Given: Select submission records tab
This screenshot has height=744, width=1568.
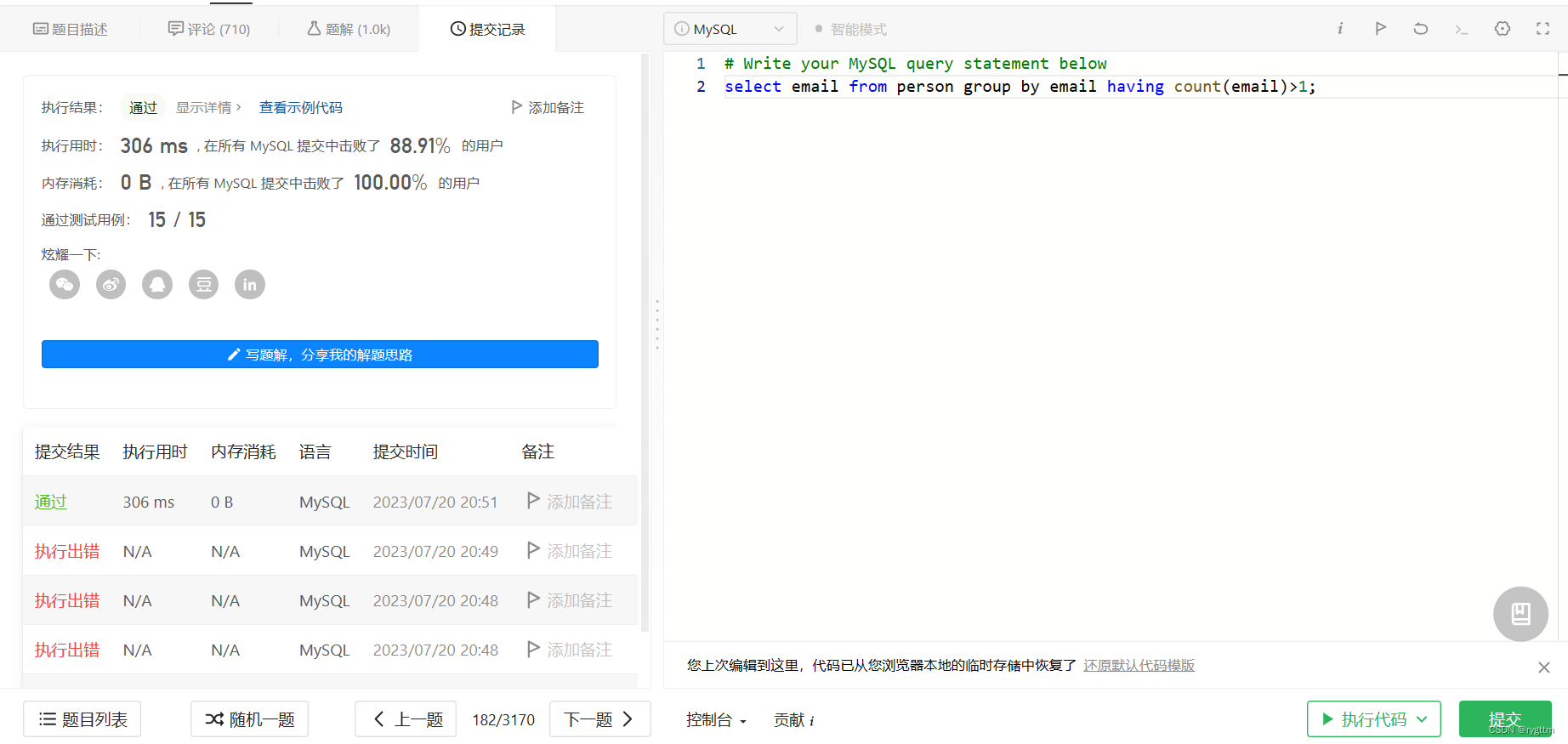Looking at the screenshot, I should pyautogui.click(x=487, y=29).
